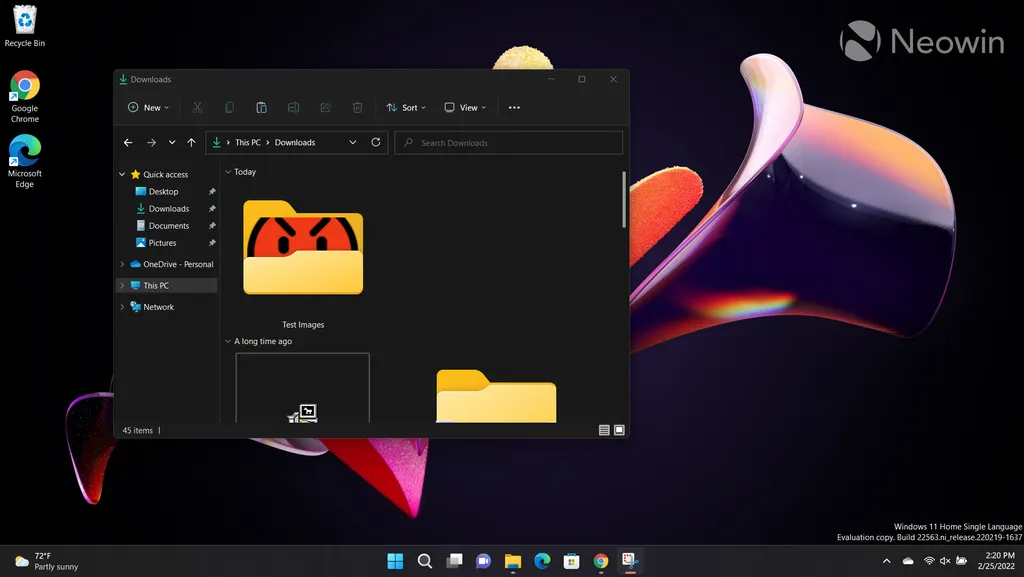Open the recent locations dropdown arrow
Viewport: 1024px width, 577px height.
(x=172, y=143)
